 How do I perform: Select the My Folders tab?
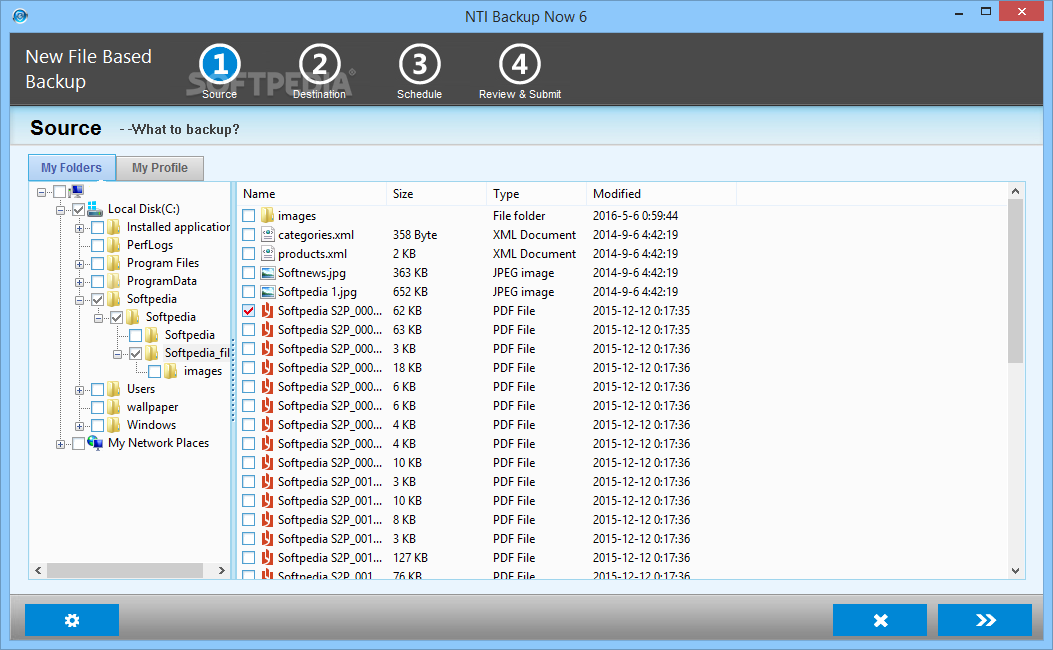(72, 168)
